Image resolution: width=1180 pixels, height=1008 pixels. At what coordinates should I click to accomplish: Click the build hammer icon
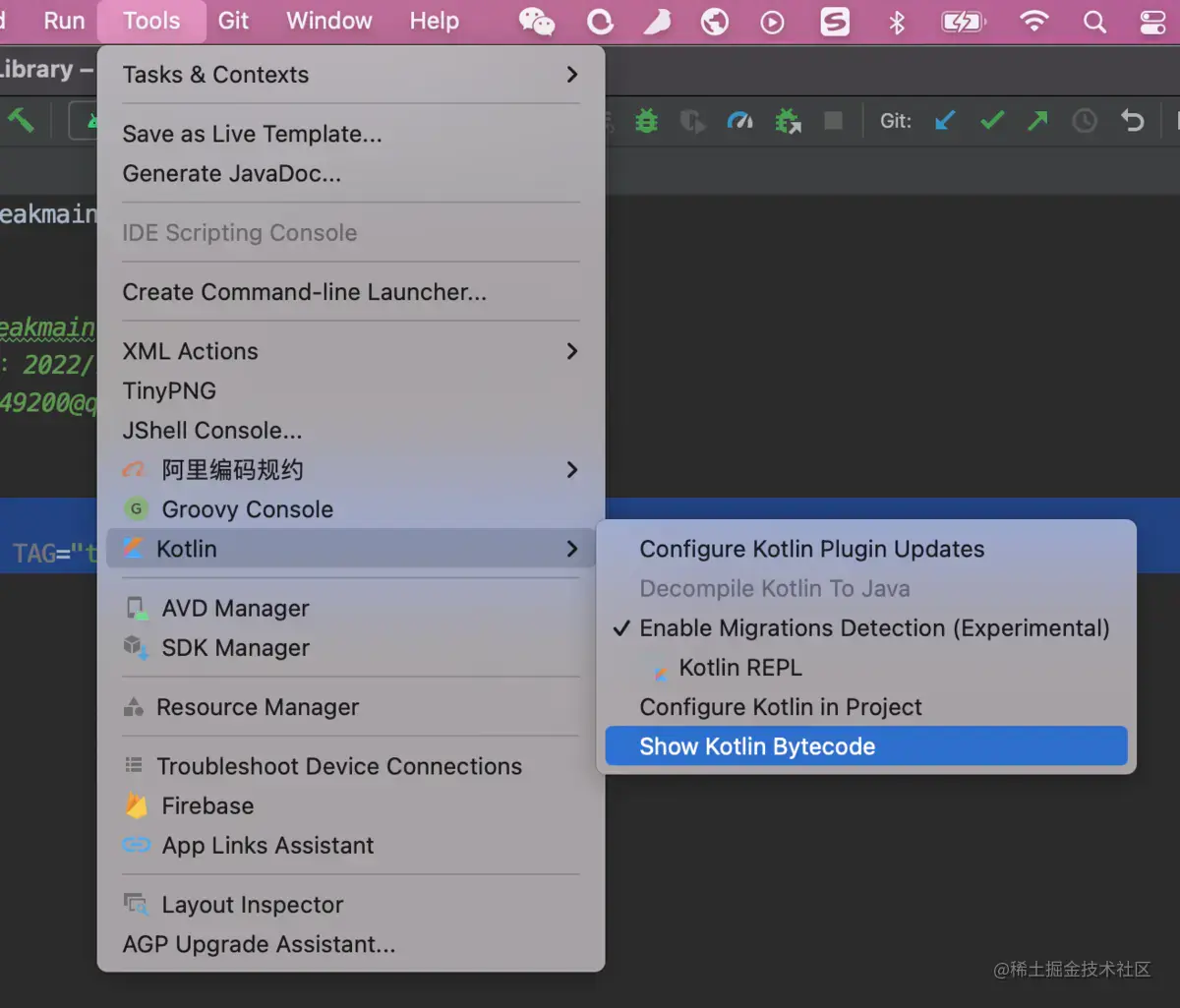click(20, 120)
